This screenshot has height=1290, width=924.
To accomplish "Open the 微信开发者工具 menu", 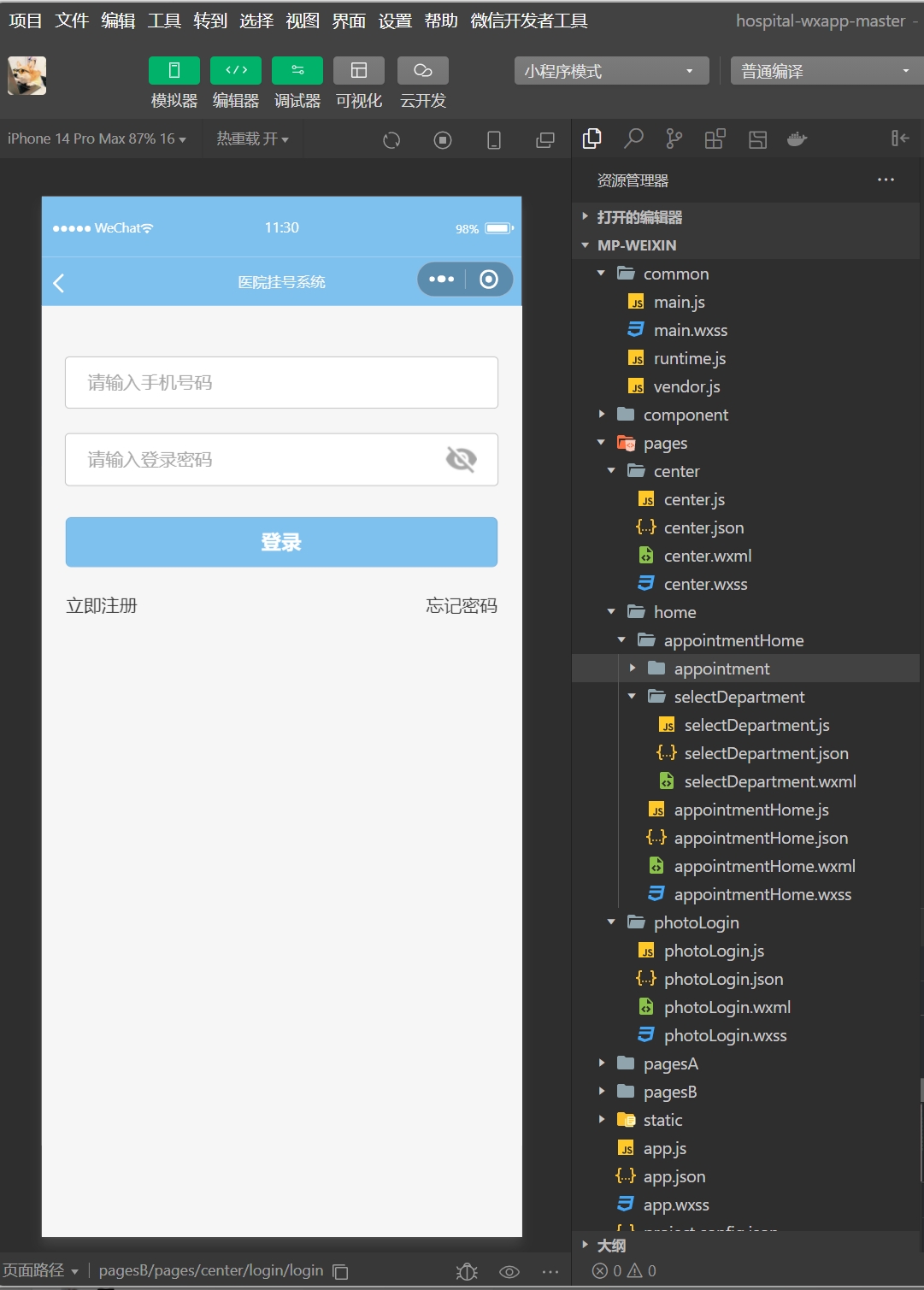I will click(529, 21).
